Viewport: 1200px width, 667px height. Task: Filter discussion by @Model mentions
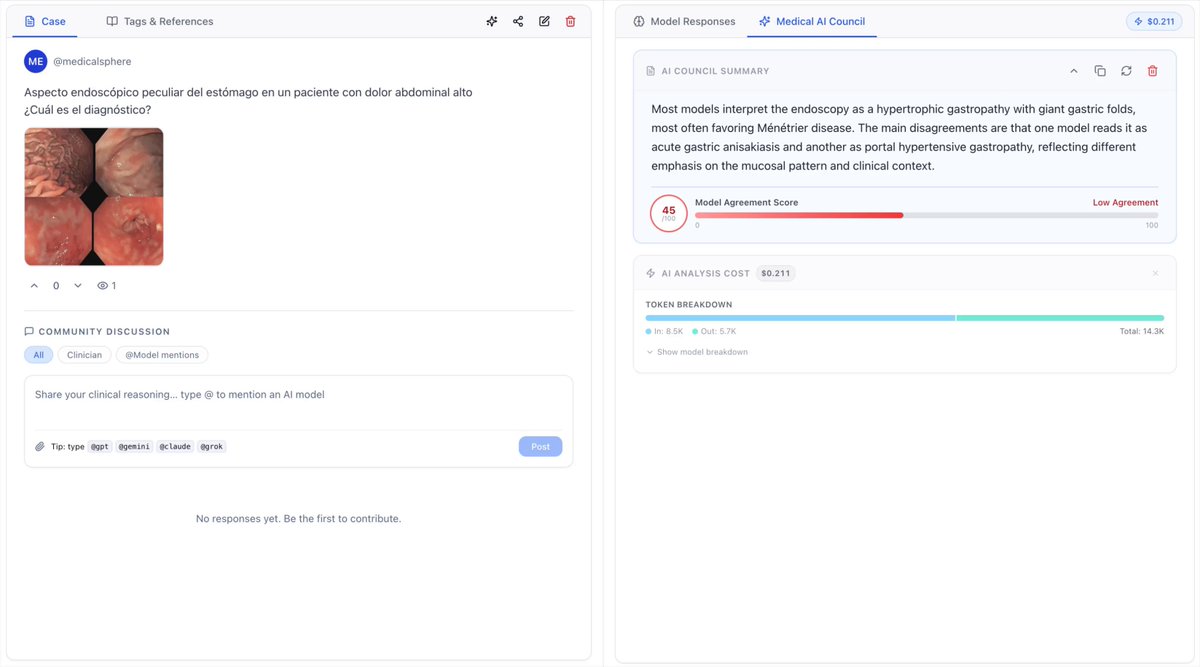(163, 355)
